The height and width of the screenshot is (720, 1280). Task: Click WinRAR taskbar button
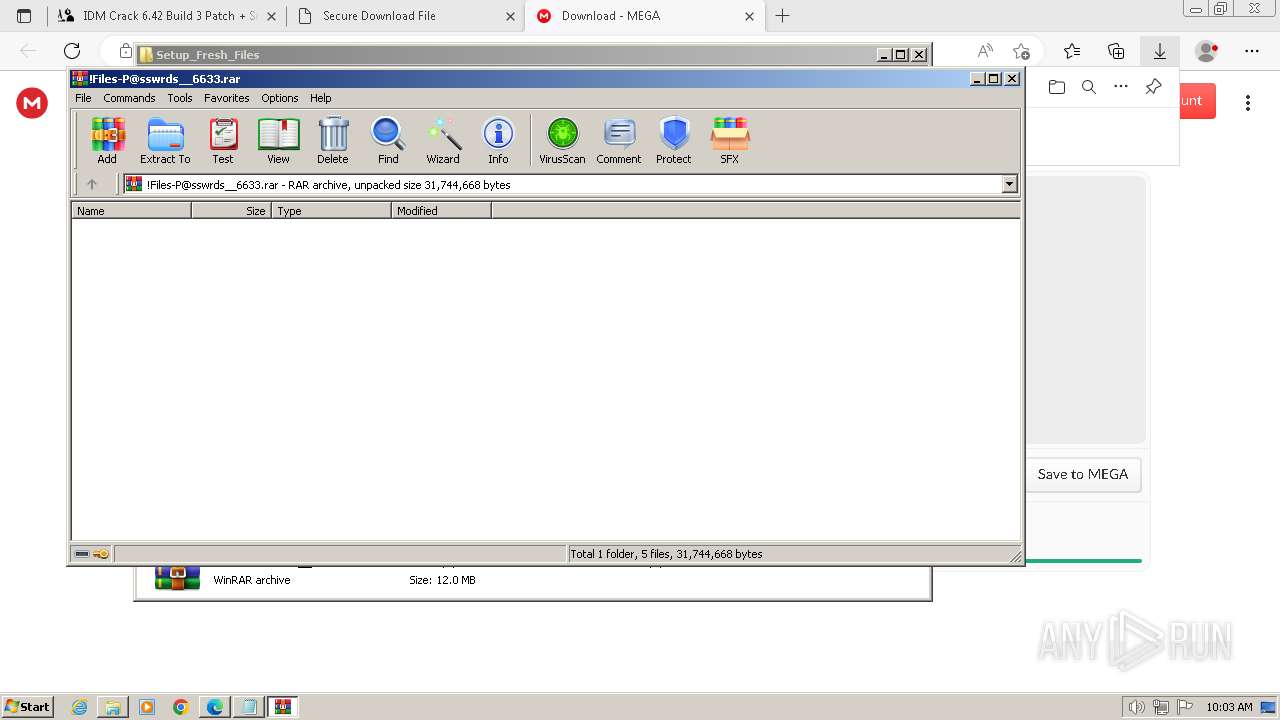(x=282, y=707)
